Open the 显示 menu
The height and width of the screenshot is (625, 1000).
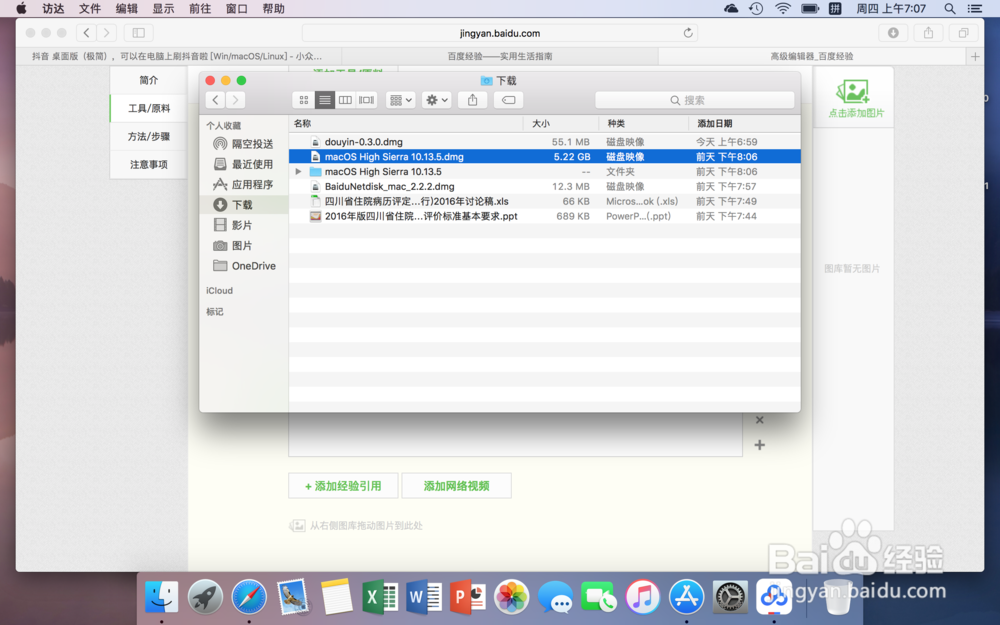163,8
